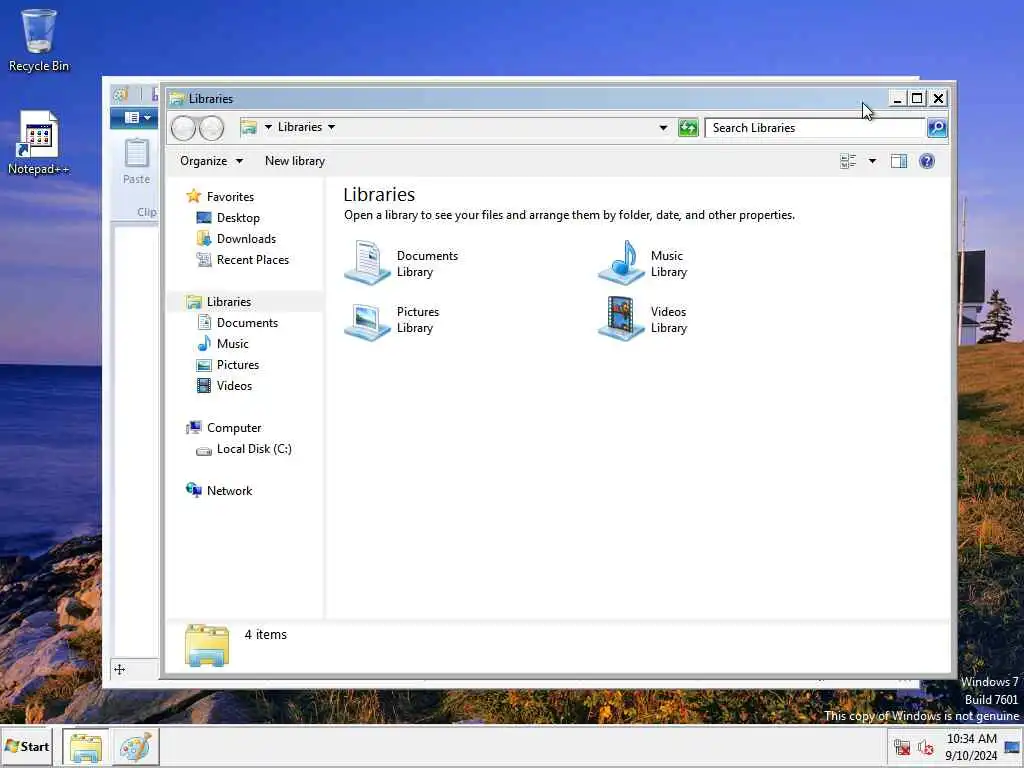The width and height of the screenshot is (1024, 768).
Task: Click Windows Explorer taskbar icon
Action: [x=86, y=747]
